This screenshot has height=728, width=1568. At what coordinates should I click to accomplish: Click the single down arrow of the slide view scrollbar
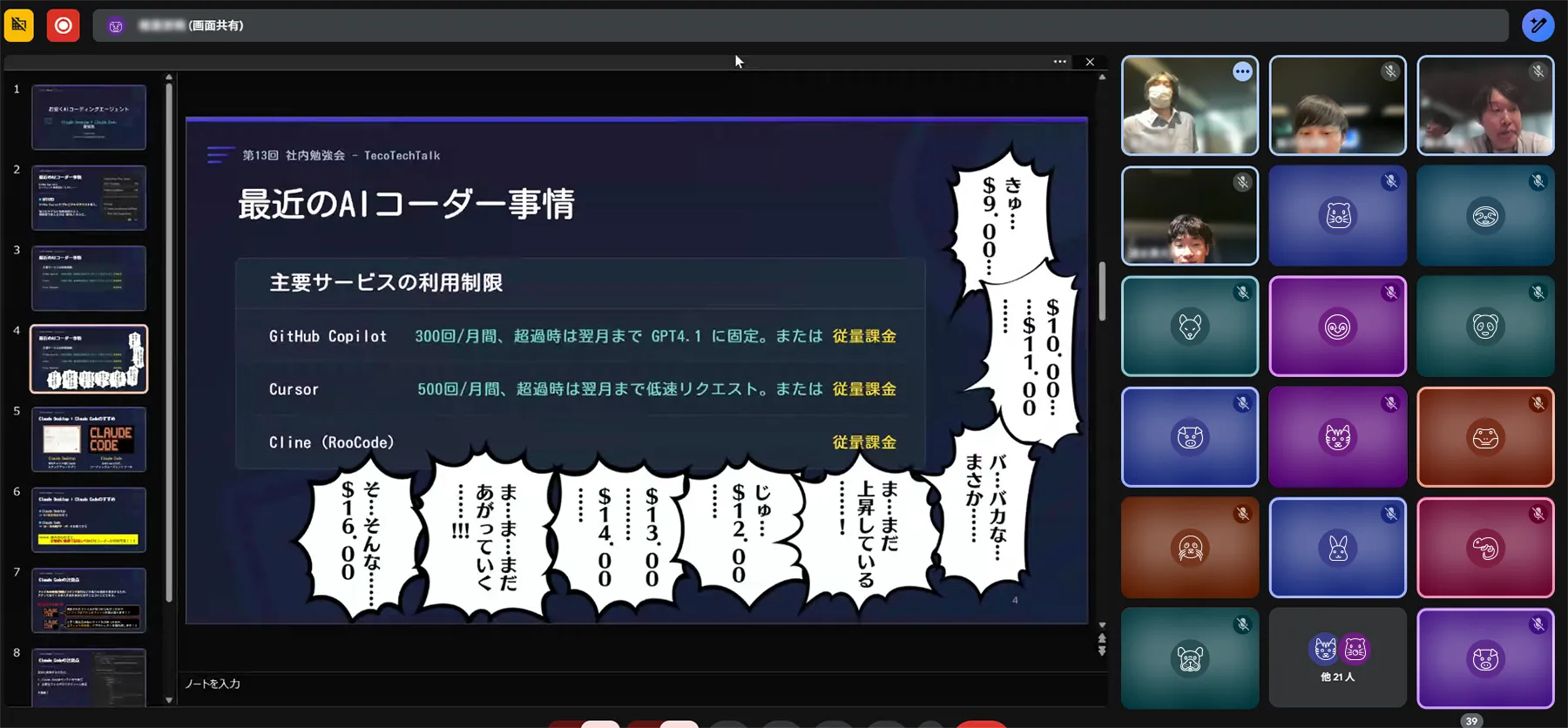click(1102, 625)
